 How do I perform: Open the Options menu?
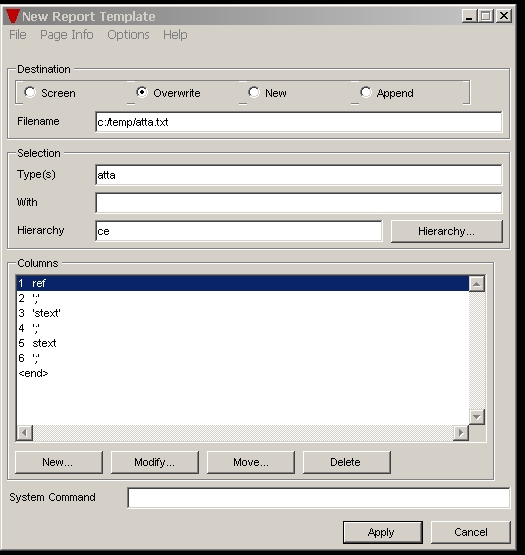[128, 35]
